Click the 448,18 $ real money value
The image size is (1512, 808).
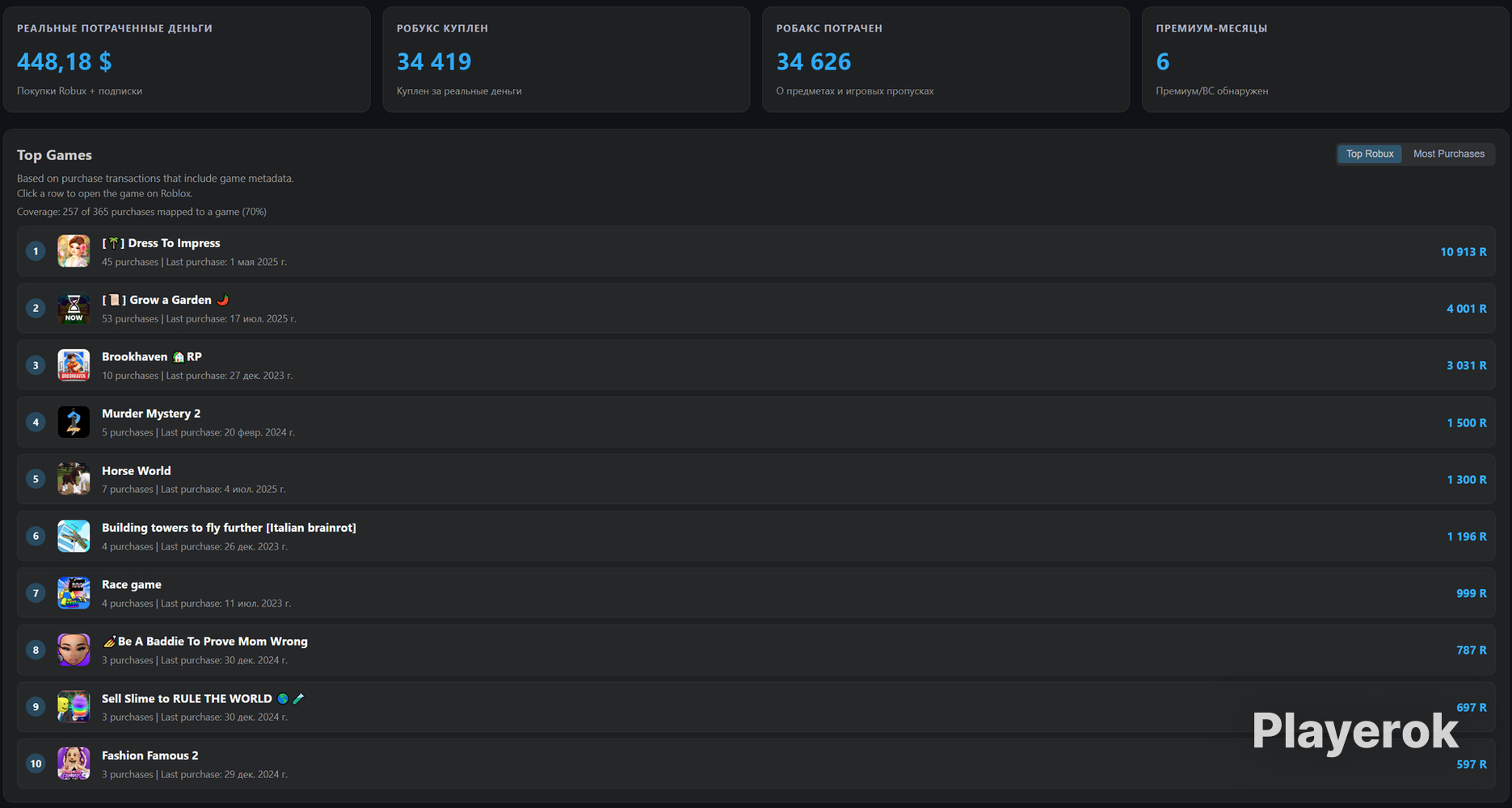65,61
